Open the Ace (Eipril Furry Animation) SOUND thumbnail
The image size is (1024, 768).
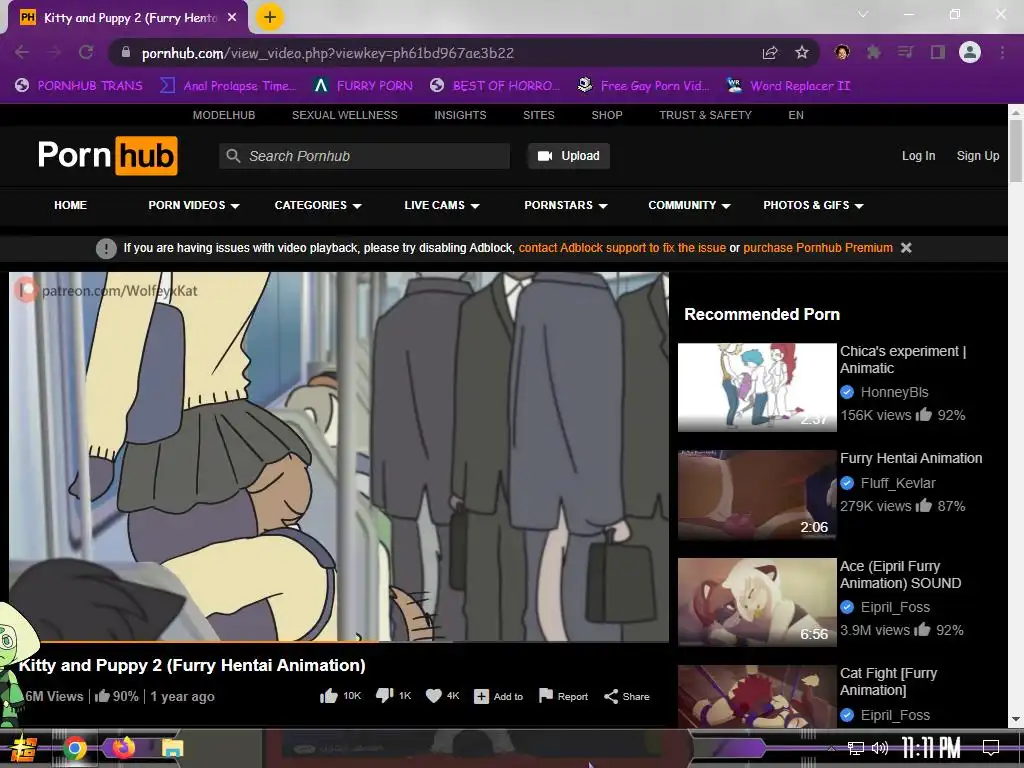click(757, 602)
